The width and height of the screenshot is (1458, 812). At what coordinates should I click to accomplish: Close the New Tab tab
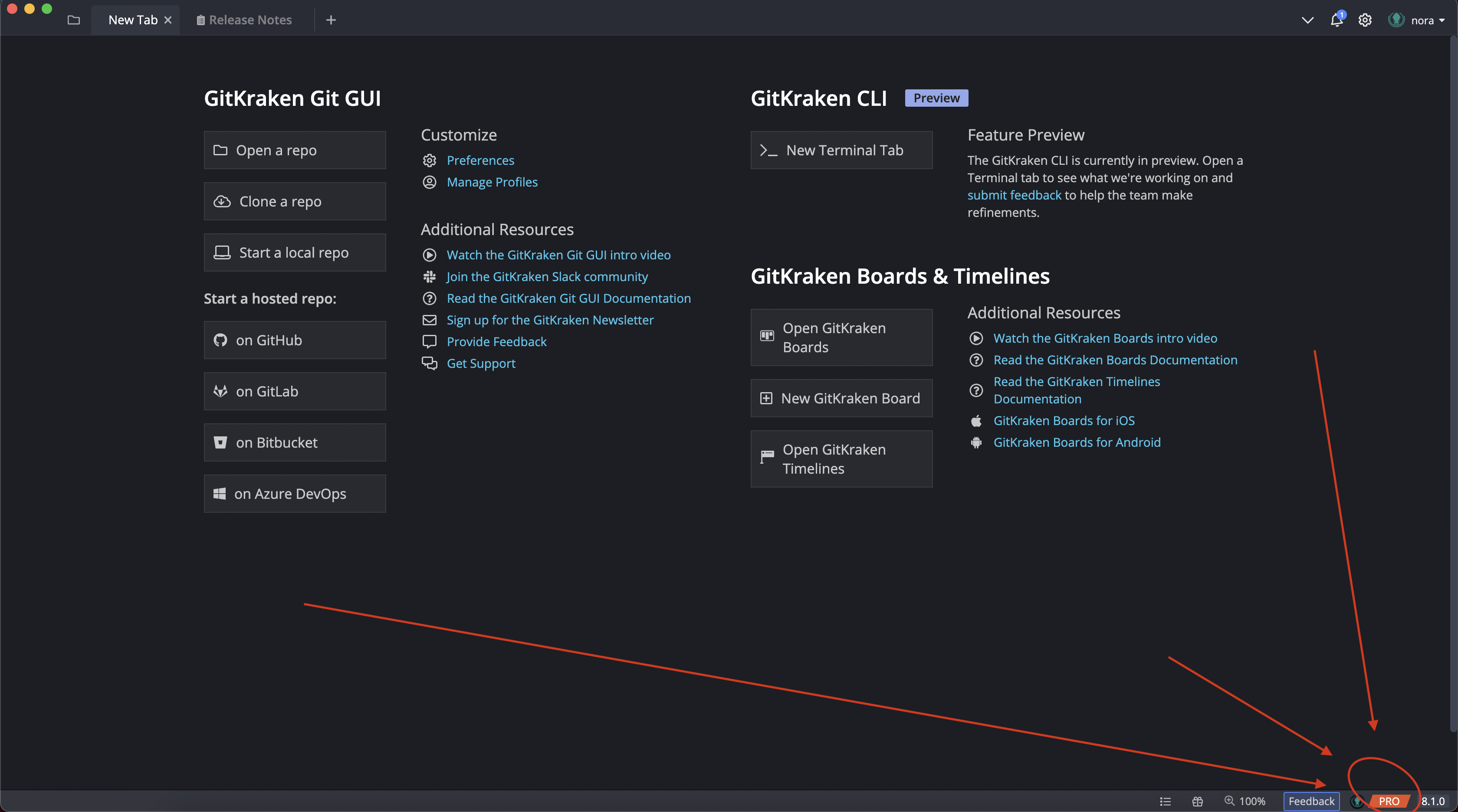pyautogui.click(x=168, y=20)
